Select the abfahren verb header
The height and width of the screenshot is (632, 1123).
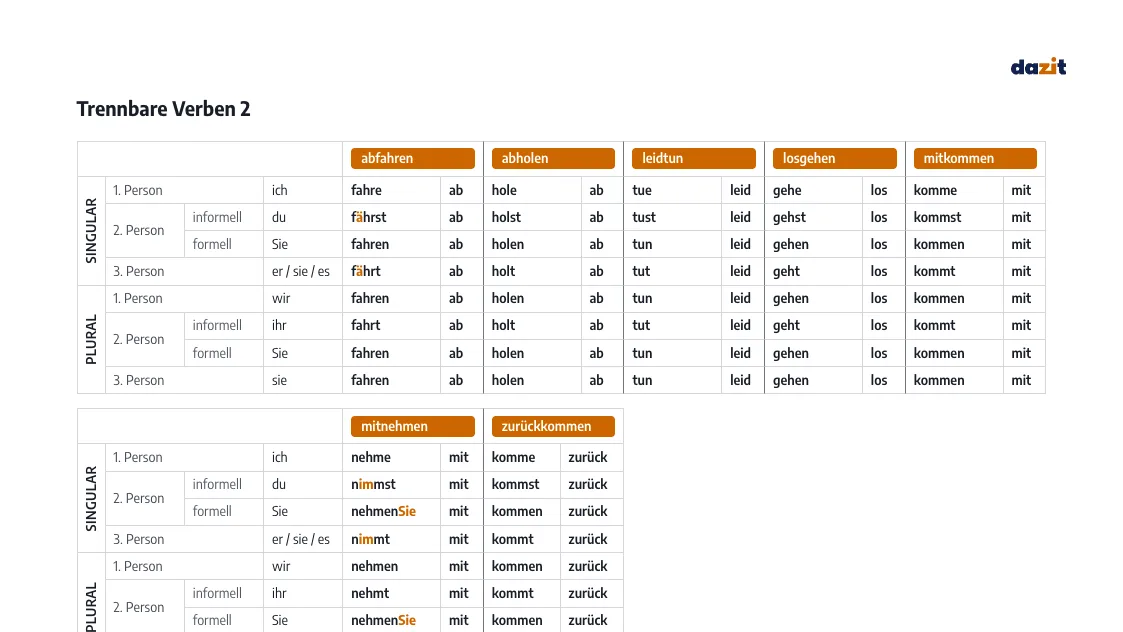[x=413, y=158]
